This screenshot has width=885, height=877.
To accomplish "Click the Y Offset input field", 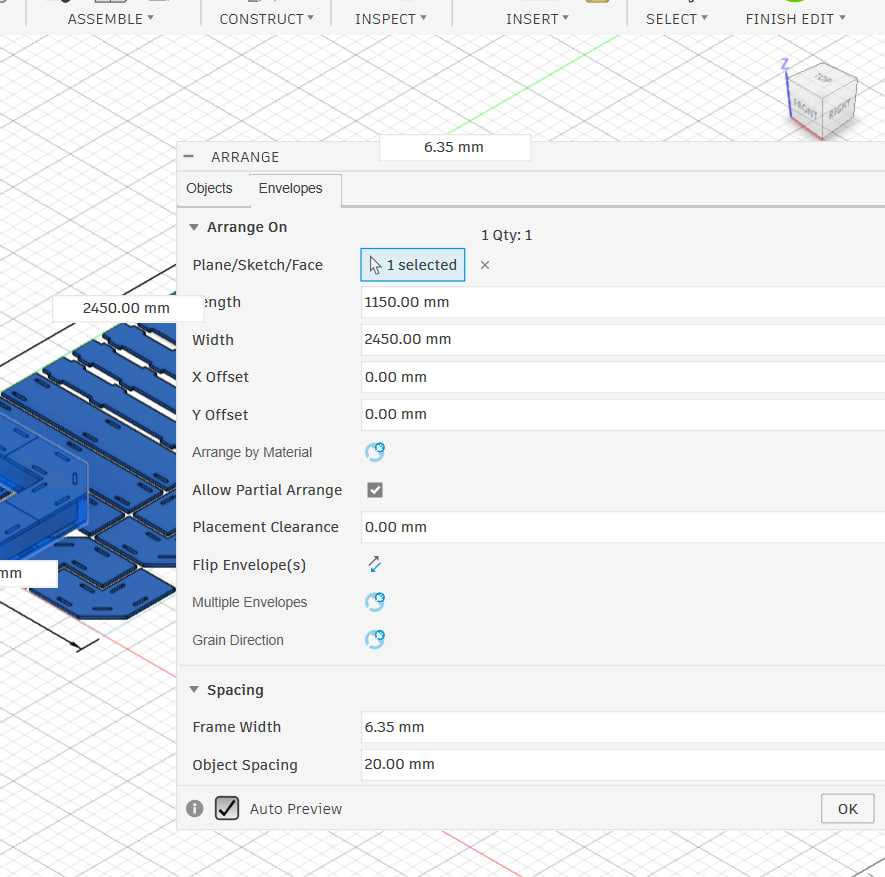I will pos(623,414).
